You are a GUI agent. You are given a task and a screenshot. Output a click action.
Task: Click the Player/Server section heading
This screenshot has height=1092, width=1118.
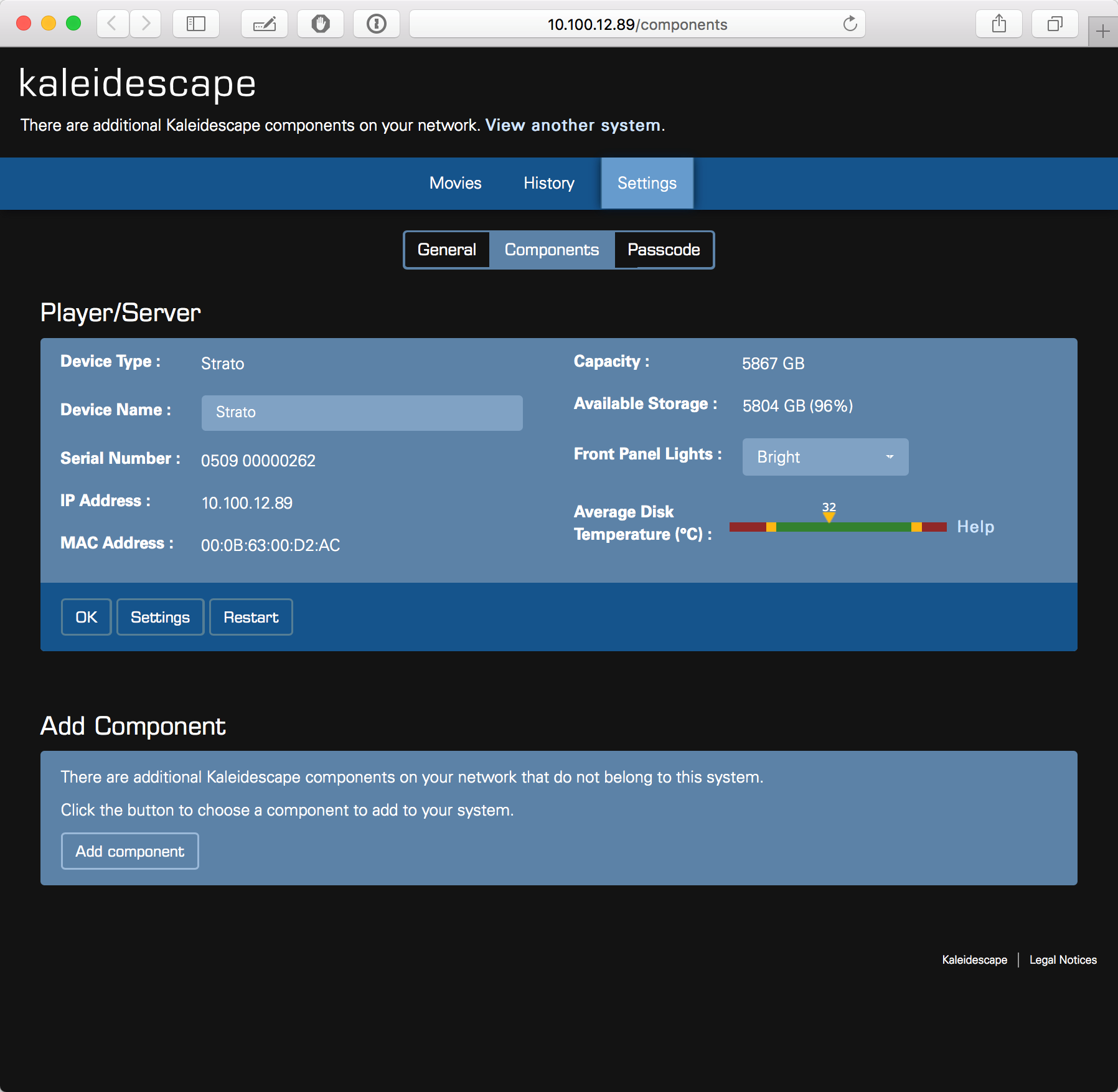(121, 313)
